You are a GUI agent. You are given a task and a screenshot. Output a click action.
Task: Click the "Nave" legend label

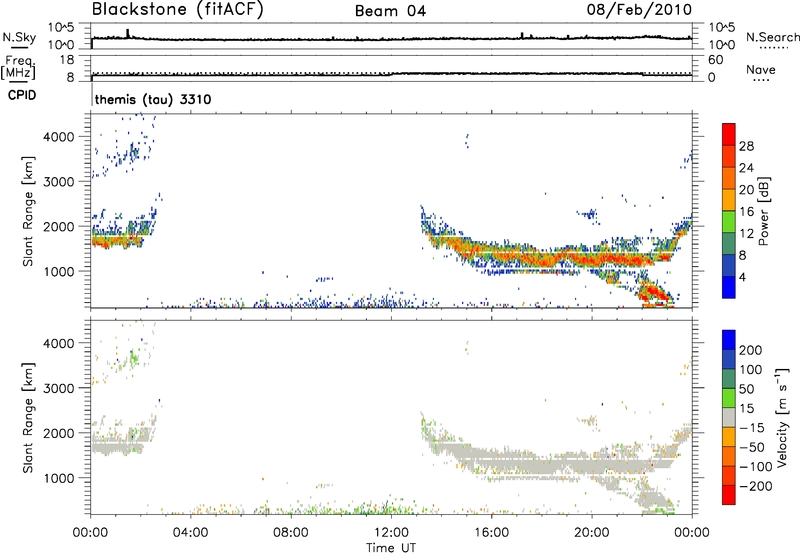coord(761,70)
